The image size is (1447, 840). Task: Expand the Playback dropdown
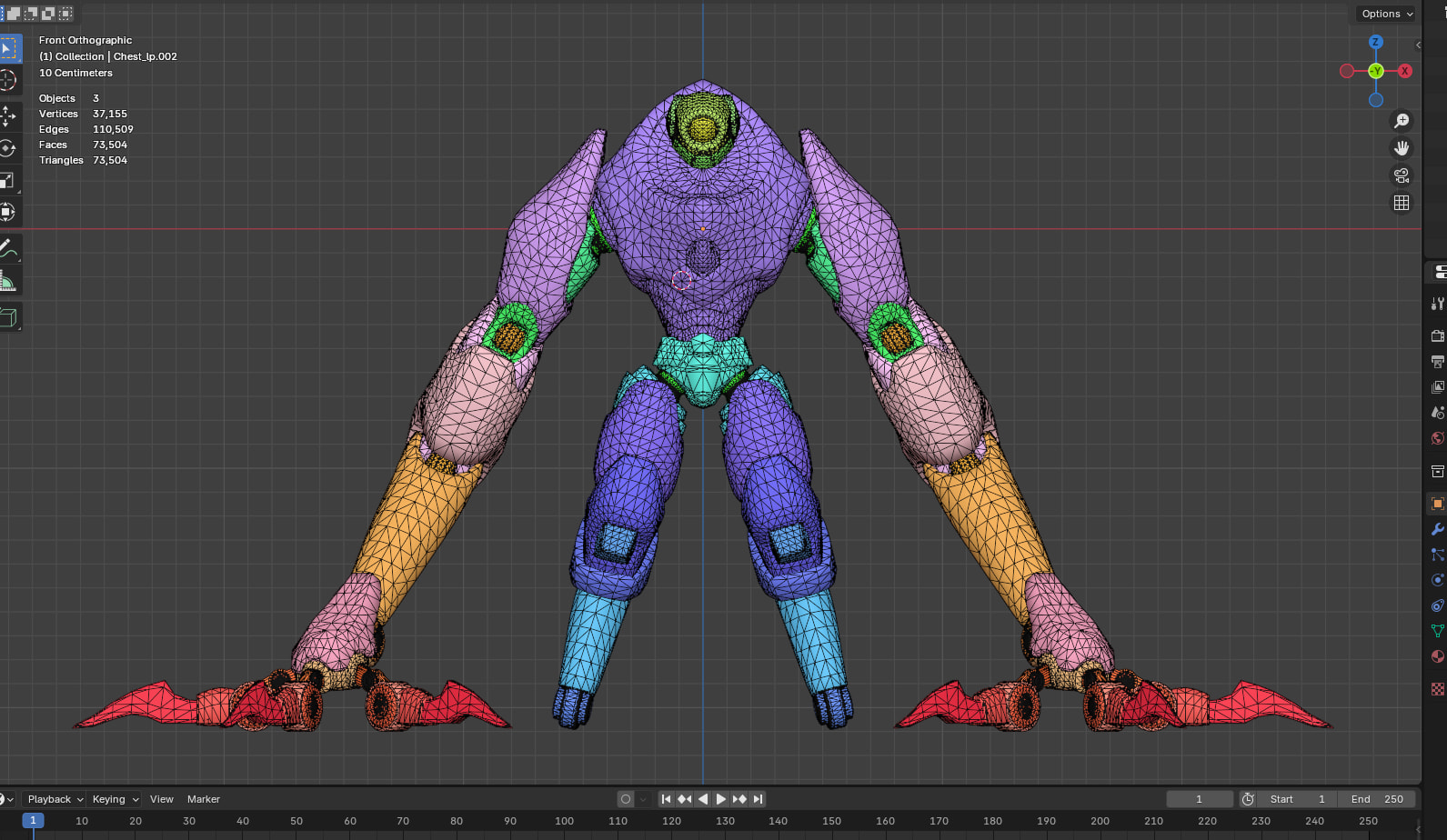coord(55,799)
